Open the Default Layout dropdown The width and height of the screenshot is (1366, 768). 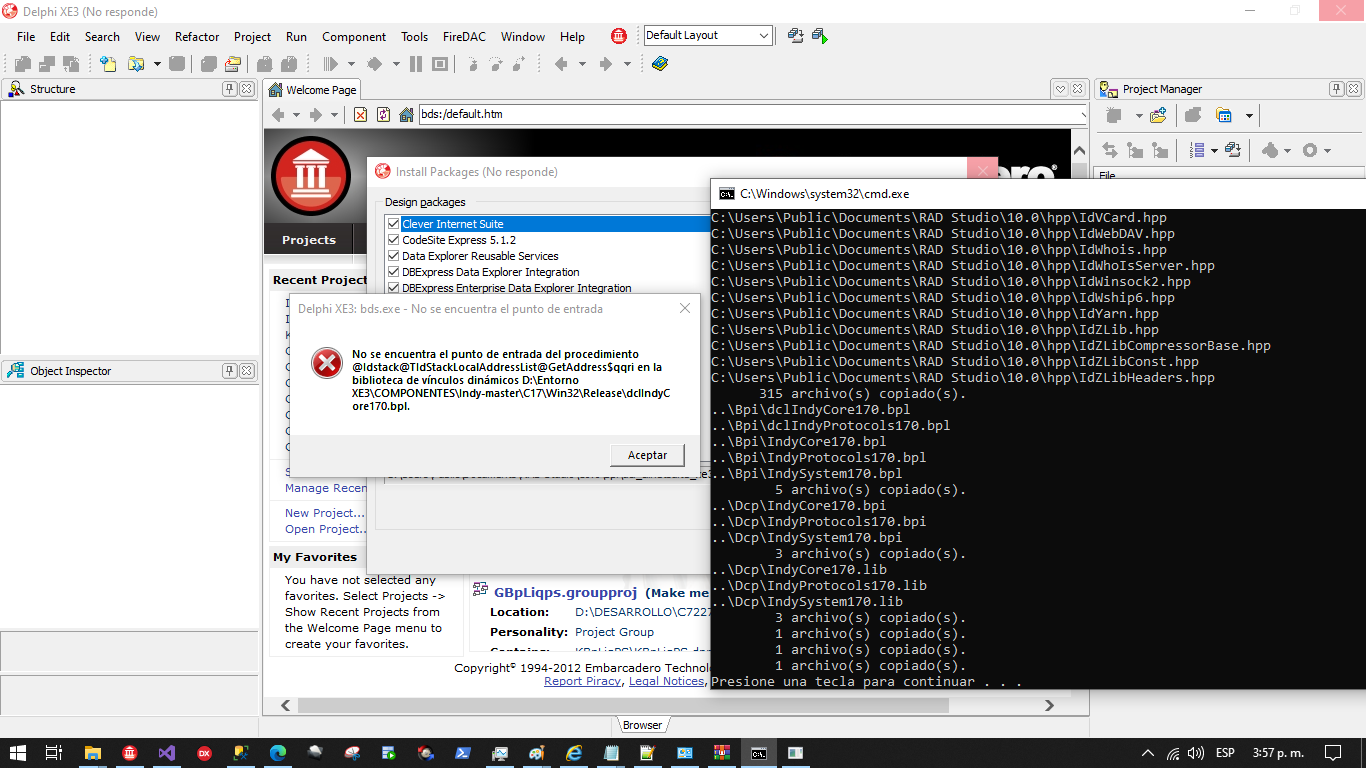pos(764,36)
